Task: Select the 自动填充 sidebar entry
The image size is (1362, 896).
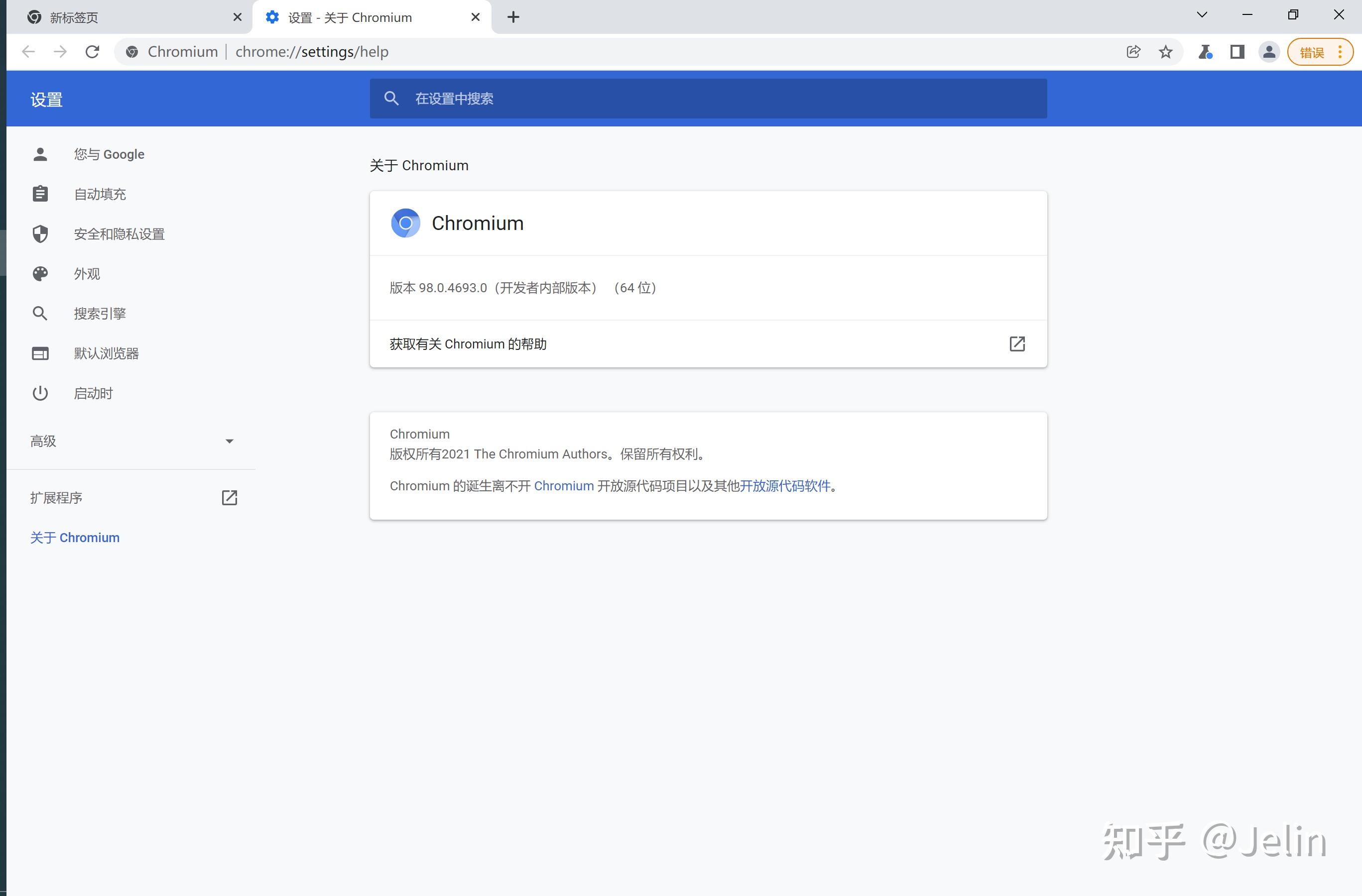Action: pyautogui.click(x=99, y=194)
